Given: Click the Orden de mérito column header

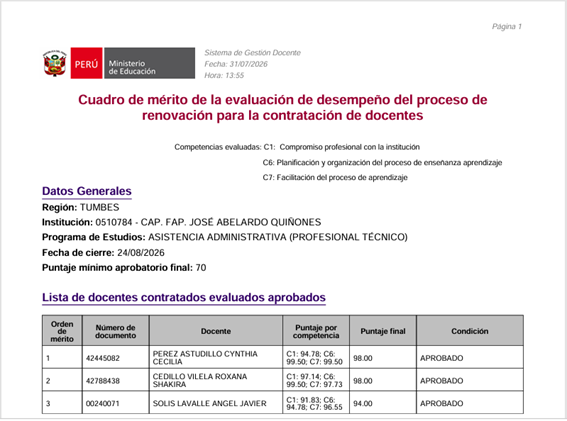Looking at the screenshot, I should 62,331.
